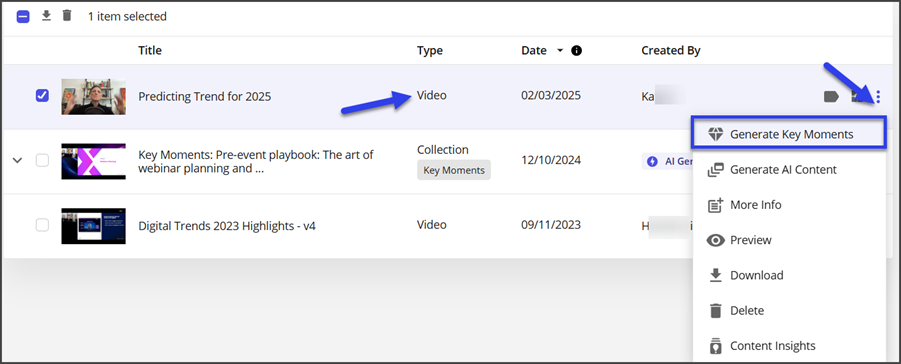Toggle the Date column sort arrow
The height and width of the screenshot is (364, 901).
pyautogui.click(x=560, y=51)
